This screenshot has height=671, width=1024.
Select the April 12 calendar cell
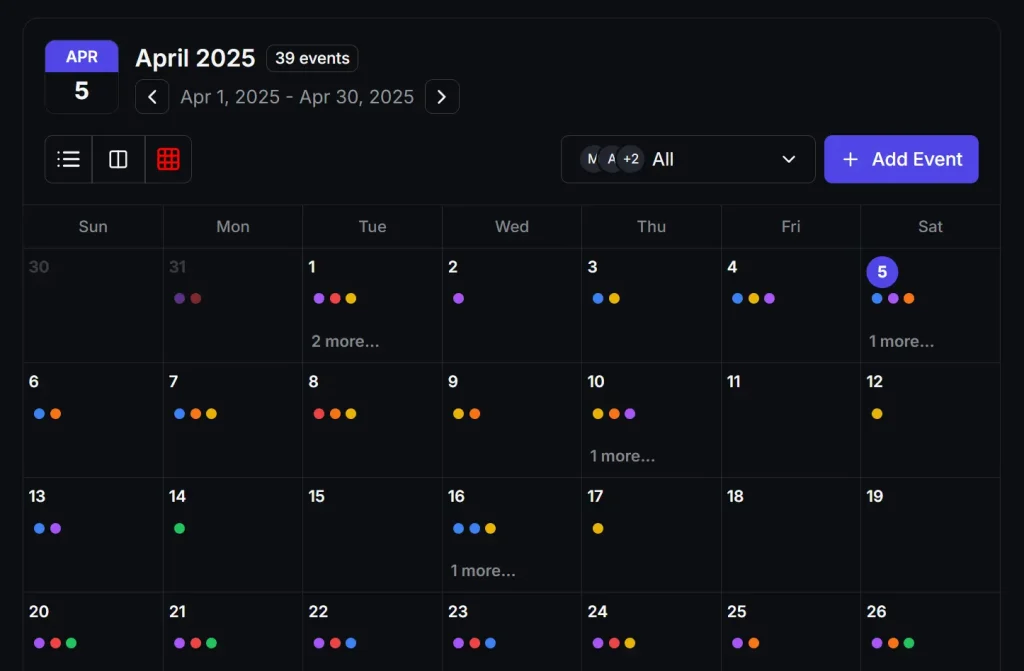pyautogui.click(x=929, y=418)
